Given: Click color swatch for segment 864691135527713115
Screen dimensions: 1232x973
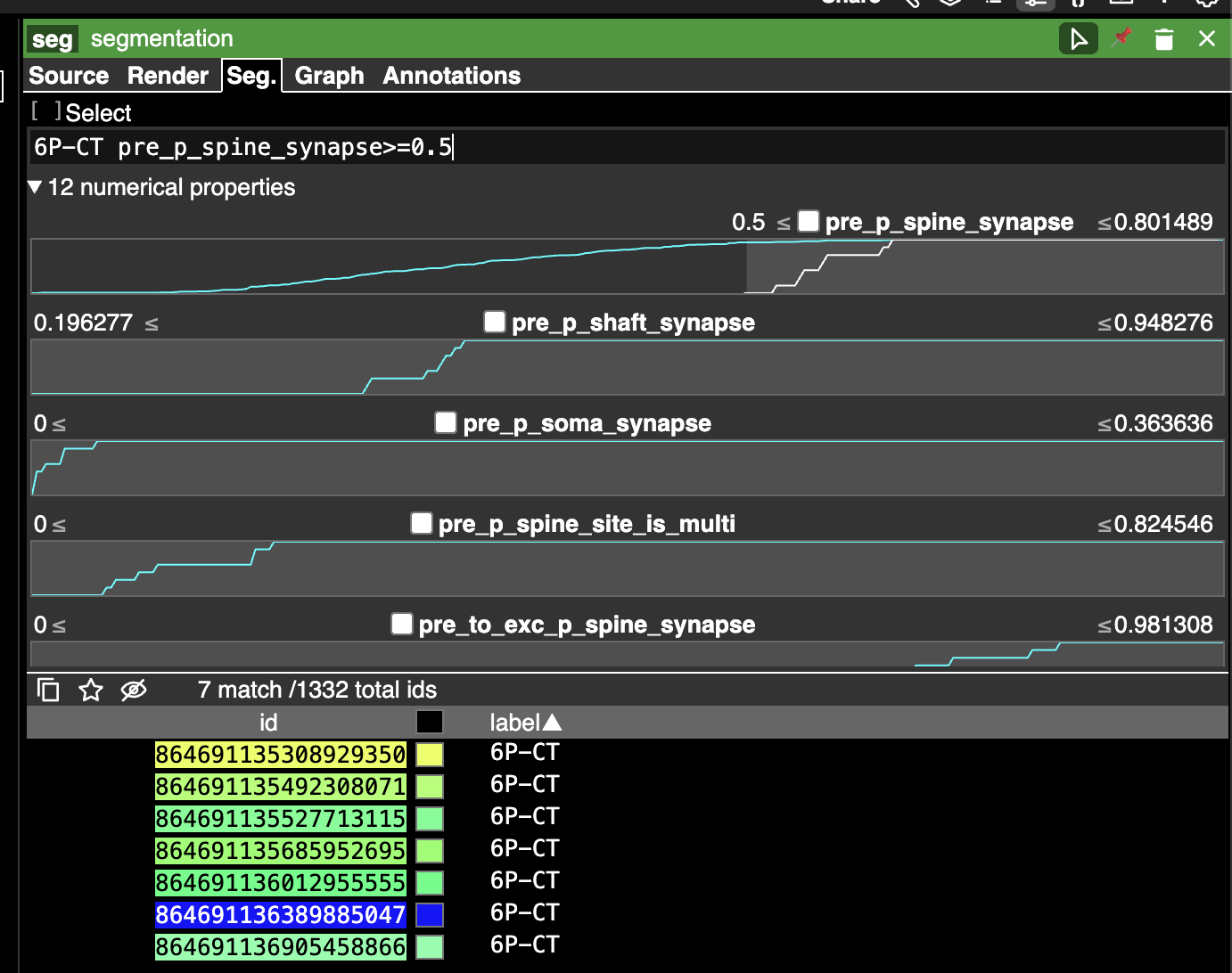Looking at the screenshot, I should tap(430, 819).
